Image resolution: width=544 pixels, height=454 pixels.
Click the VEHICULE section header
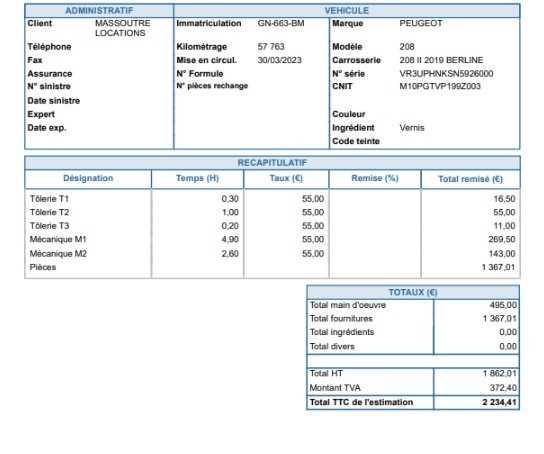tap(347, 10)
